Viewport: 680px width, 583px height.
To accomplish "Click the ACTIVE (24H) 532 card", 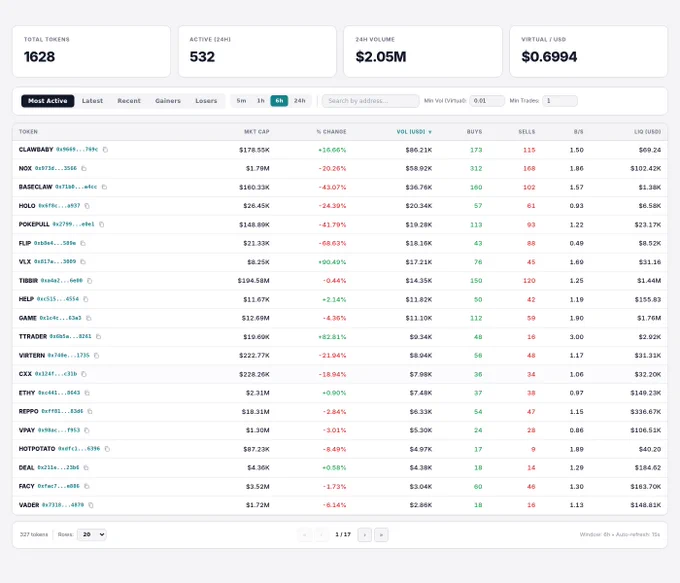I will [257, 52].
